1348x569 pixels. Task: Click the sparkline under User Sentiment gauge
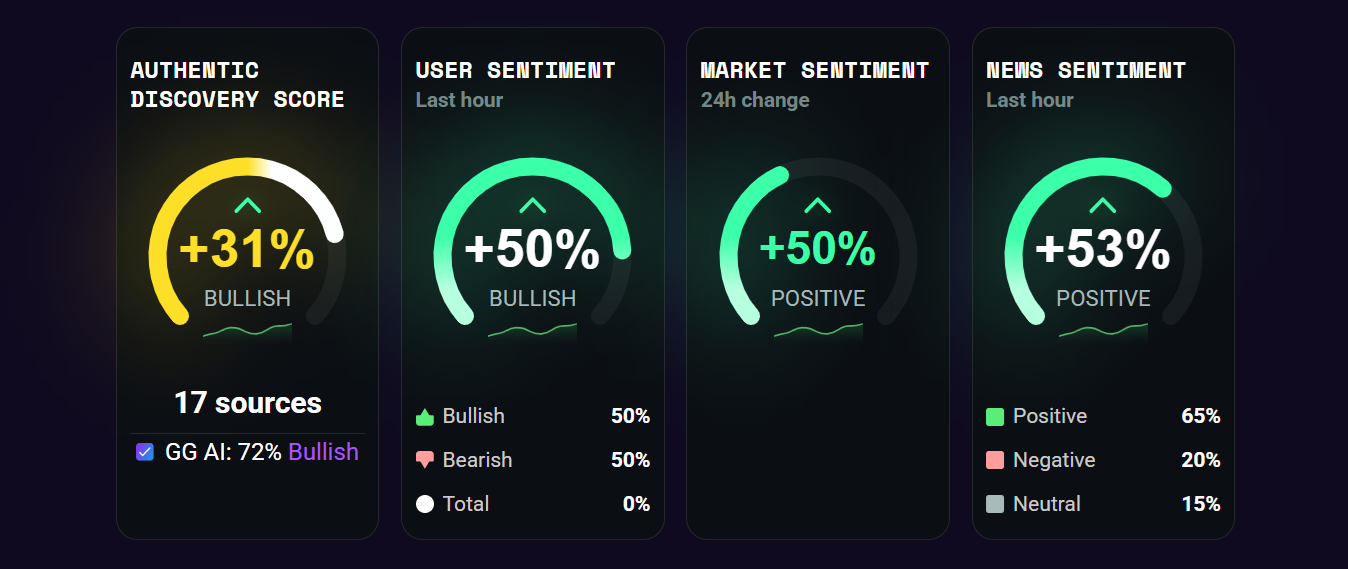tap(532, 331)
